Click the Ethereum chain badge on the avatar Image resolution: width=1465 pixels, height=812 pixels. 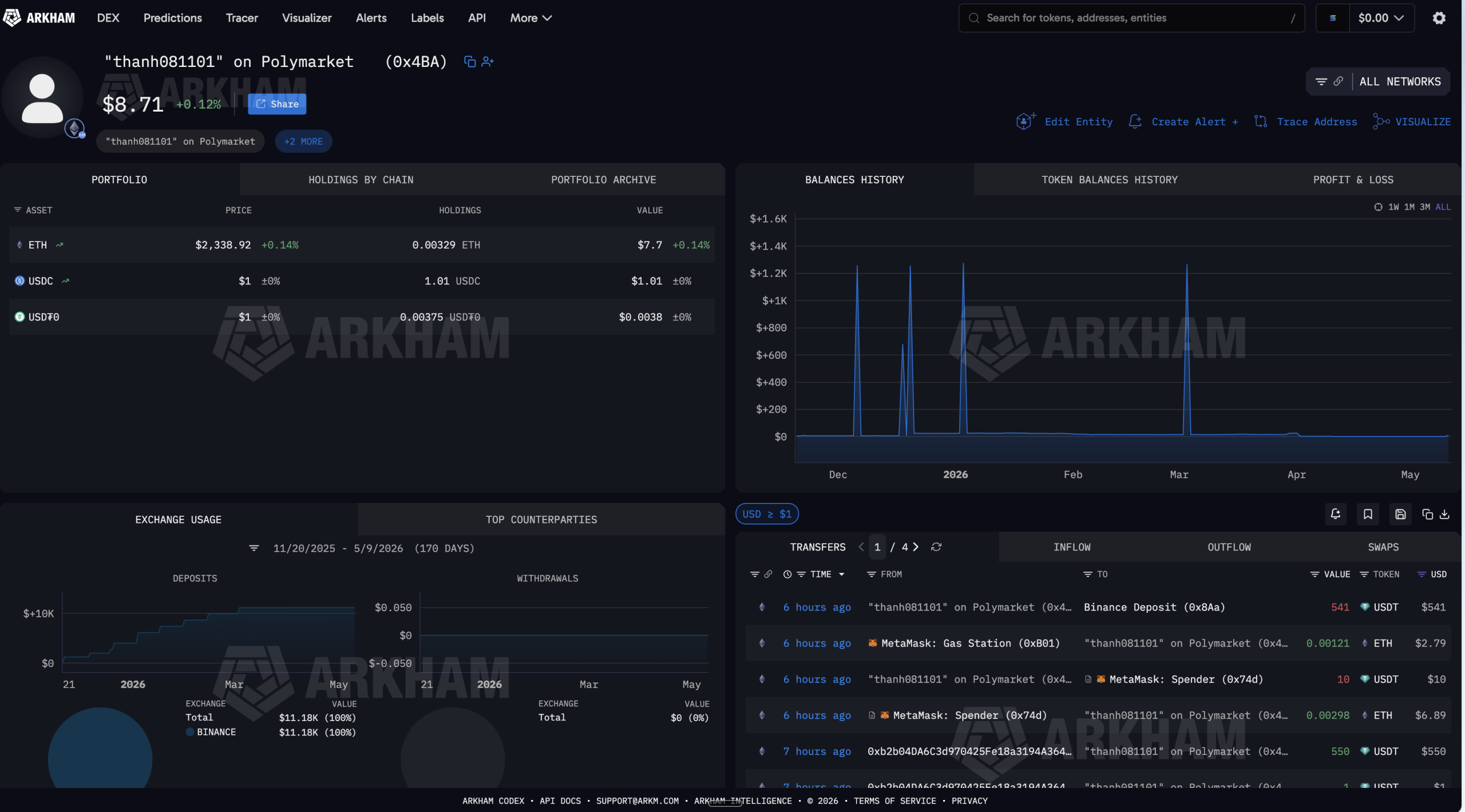click(74, 128)
